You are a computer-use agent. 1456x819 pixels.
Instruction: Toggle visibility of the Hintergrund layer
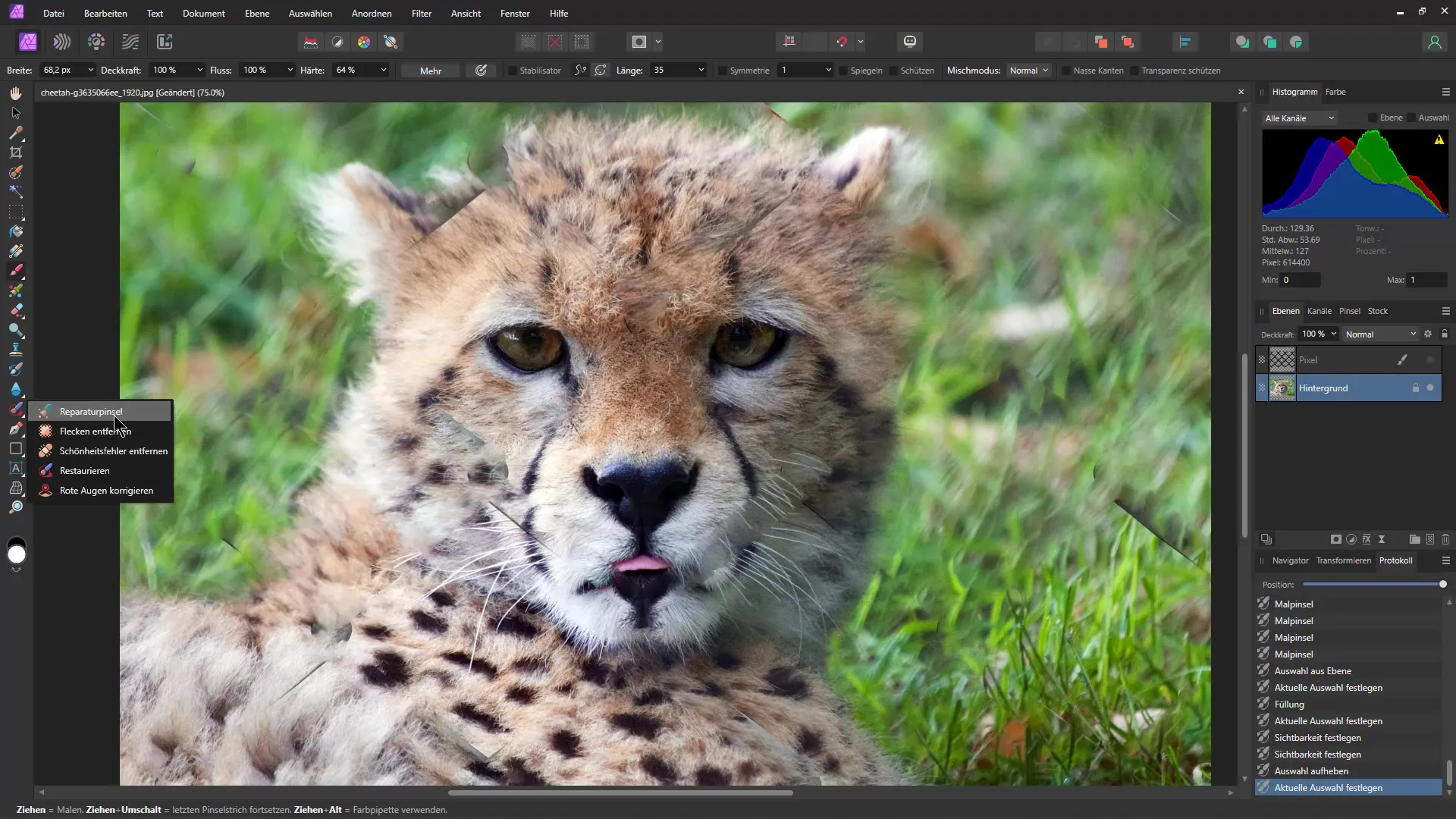[x=1430, y=388]
